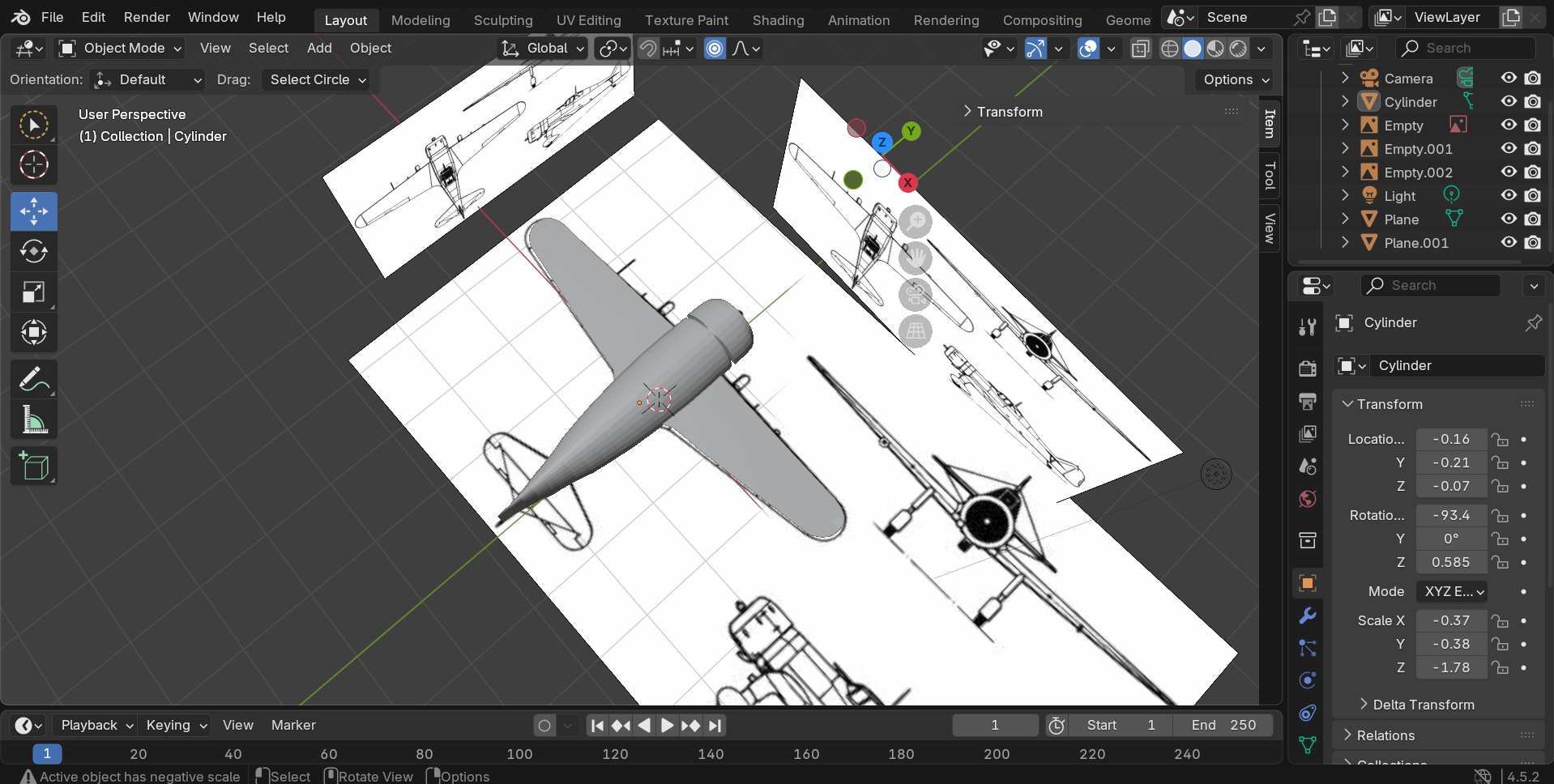The height and width of the screenshot is (784, 1554).
Task: Open the Object Constraints properties tab
Action: pos(1307,713)
